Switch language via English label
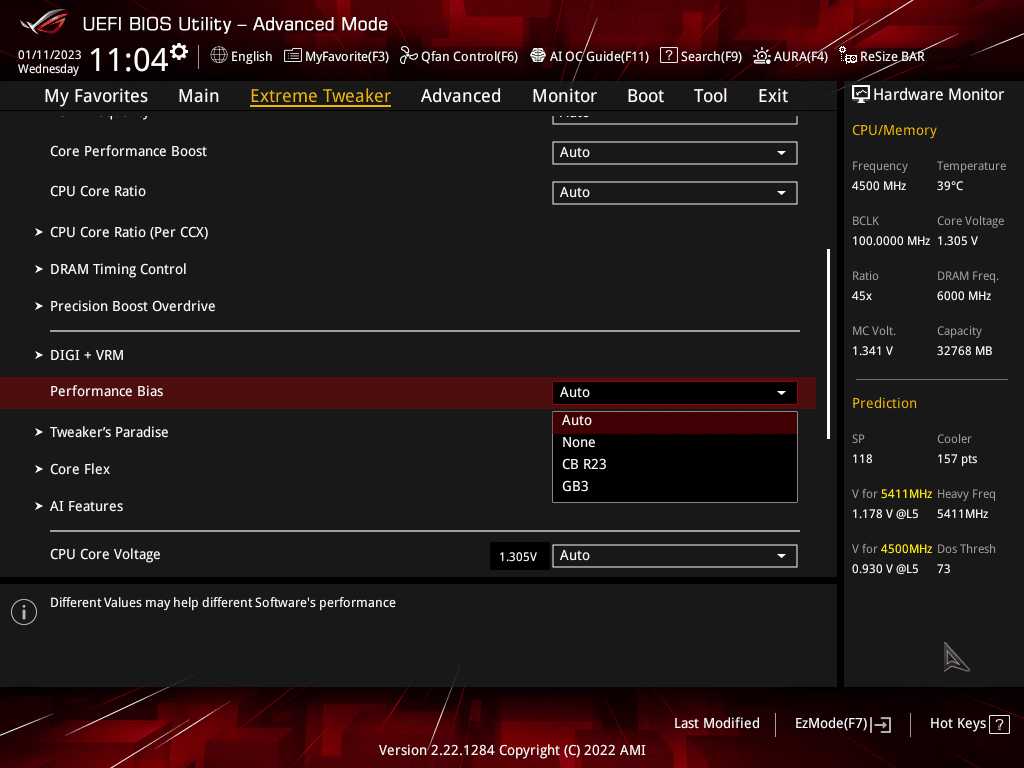Viewport: 1024px width, 768px height. click(x=251, y=56)
